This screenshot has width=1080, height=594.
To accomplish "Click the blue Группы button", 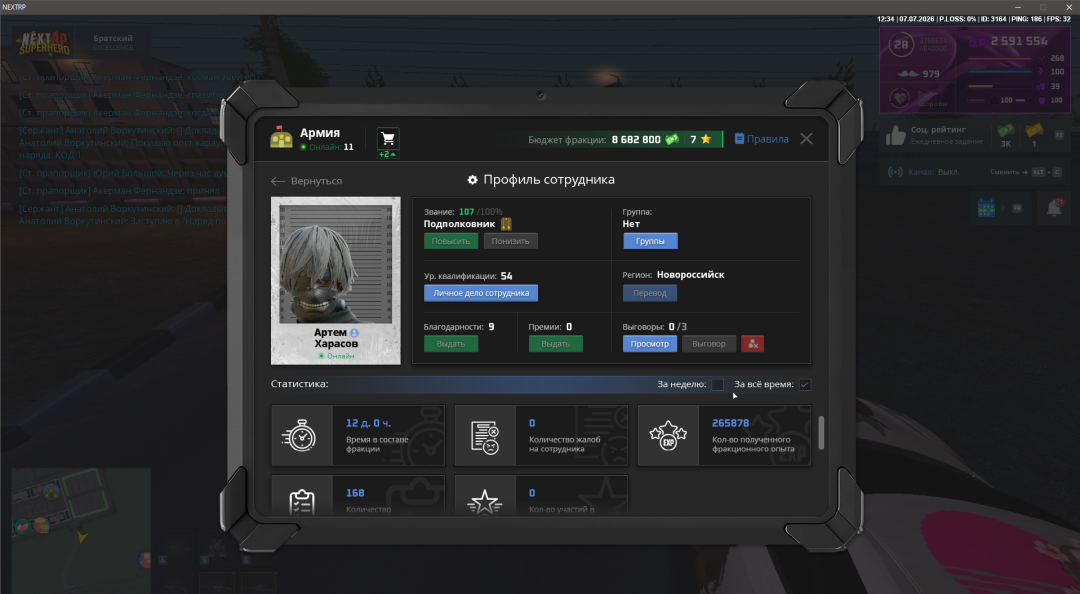I will 650,241.
